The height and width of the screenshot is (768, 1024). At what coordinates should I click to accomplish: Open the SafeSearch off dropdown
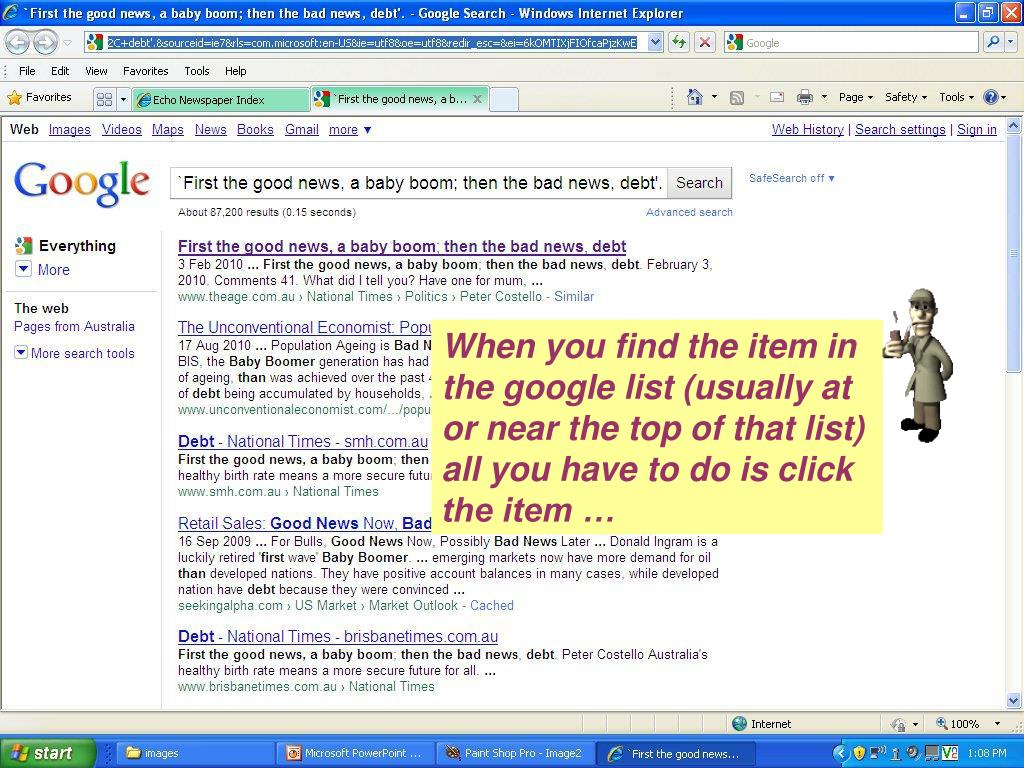point(792,178)
